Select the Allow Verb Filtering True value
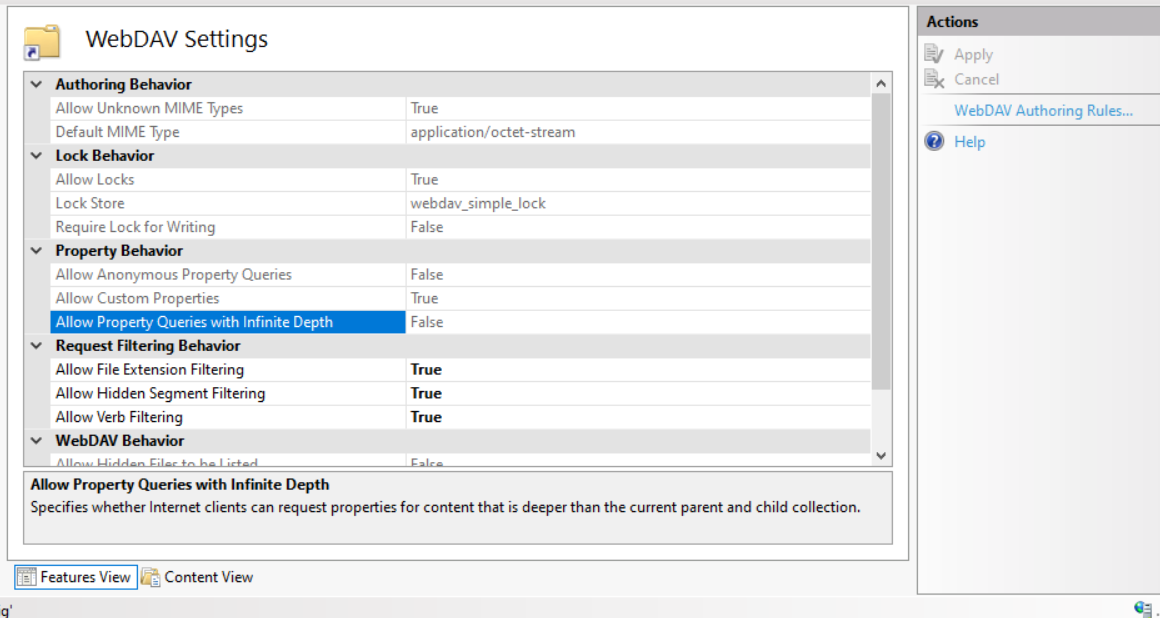 426,417
